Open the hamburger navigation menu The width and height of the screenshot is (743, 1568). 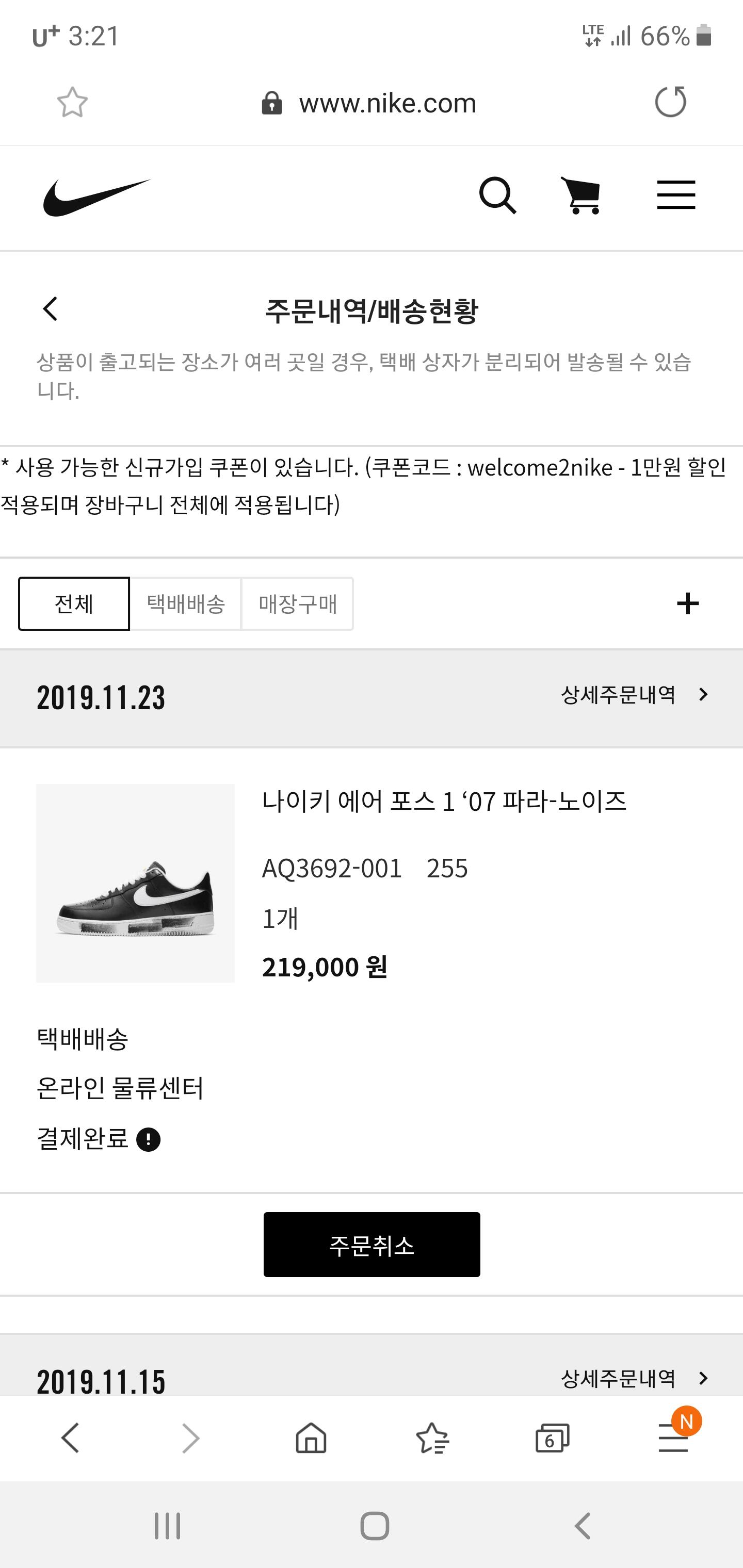pyautogui.click(x=675, y=195)
